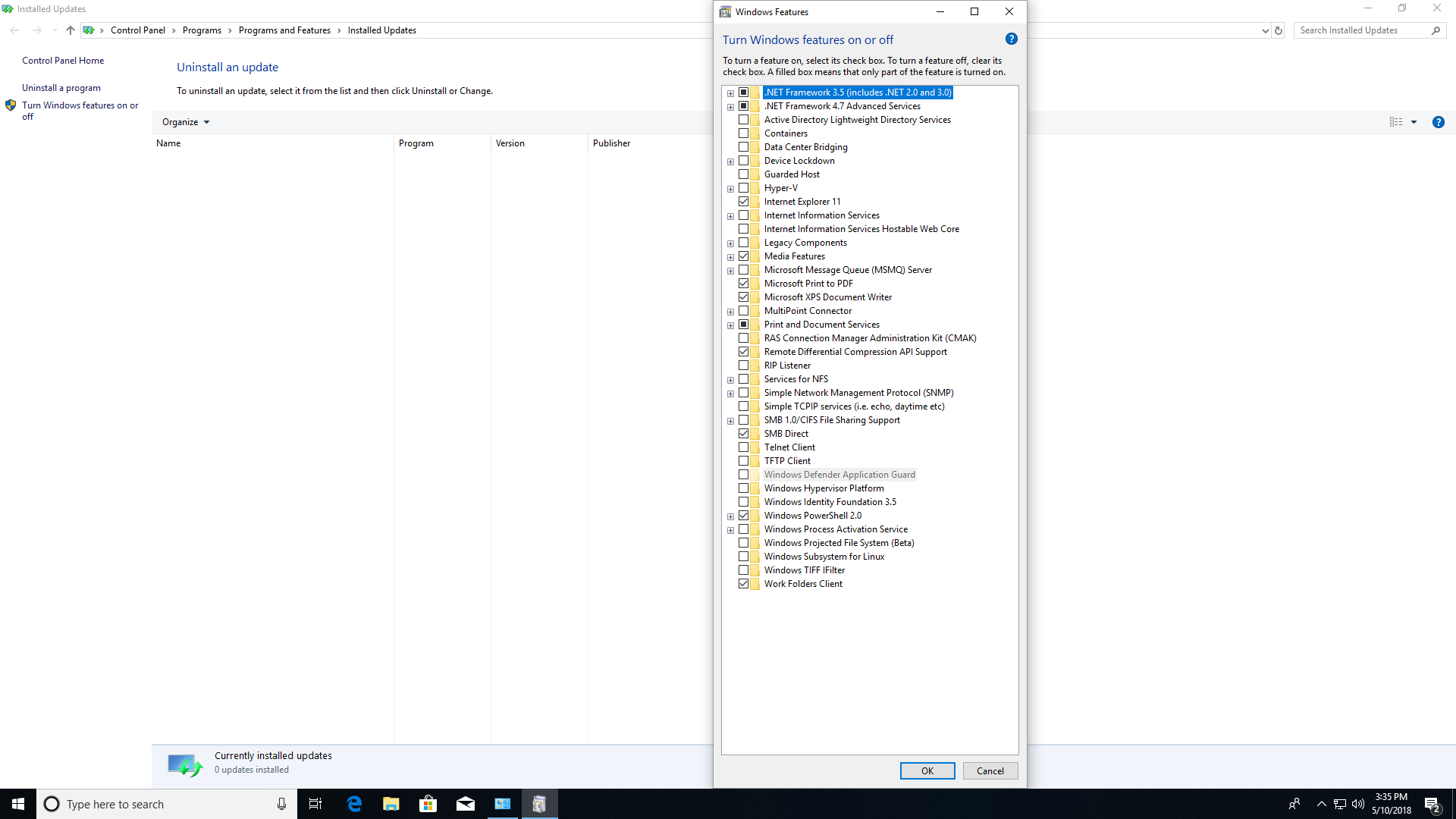Sort by the Name column header
Screen dimensions: 1456x819
click(273, 143)
